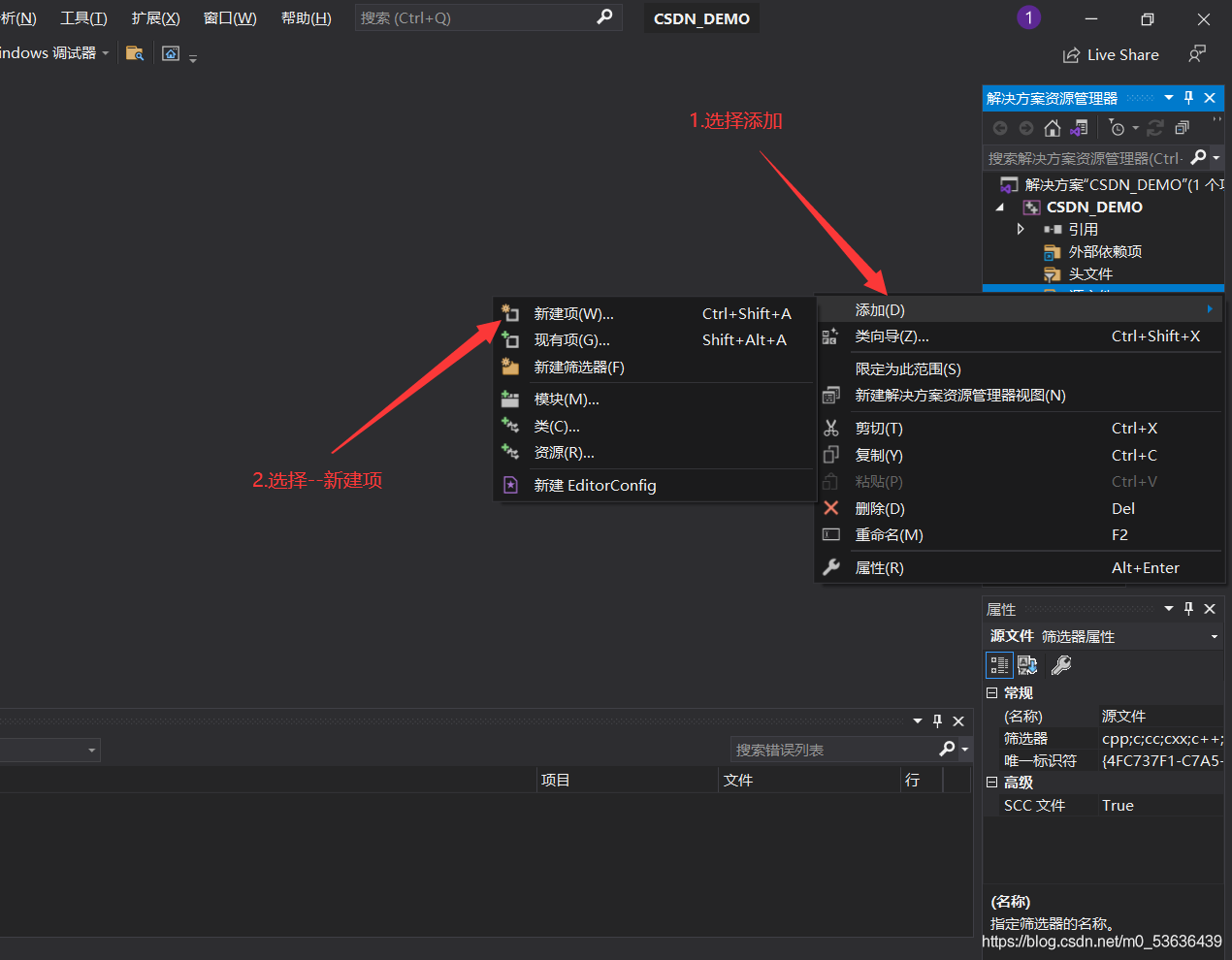Image resolution: width=1232 pixels, height=960 pixels.
Task: Click the Pending Changes Filter clock icon
Action: [1118, 128]
